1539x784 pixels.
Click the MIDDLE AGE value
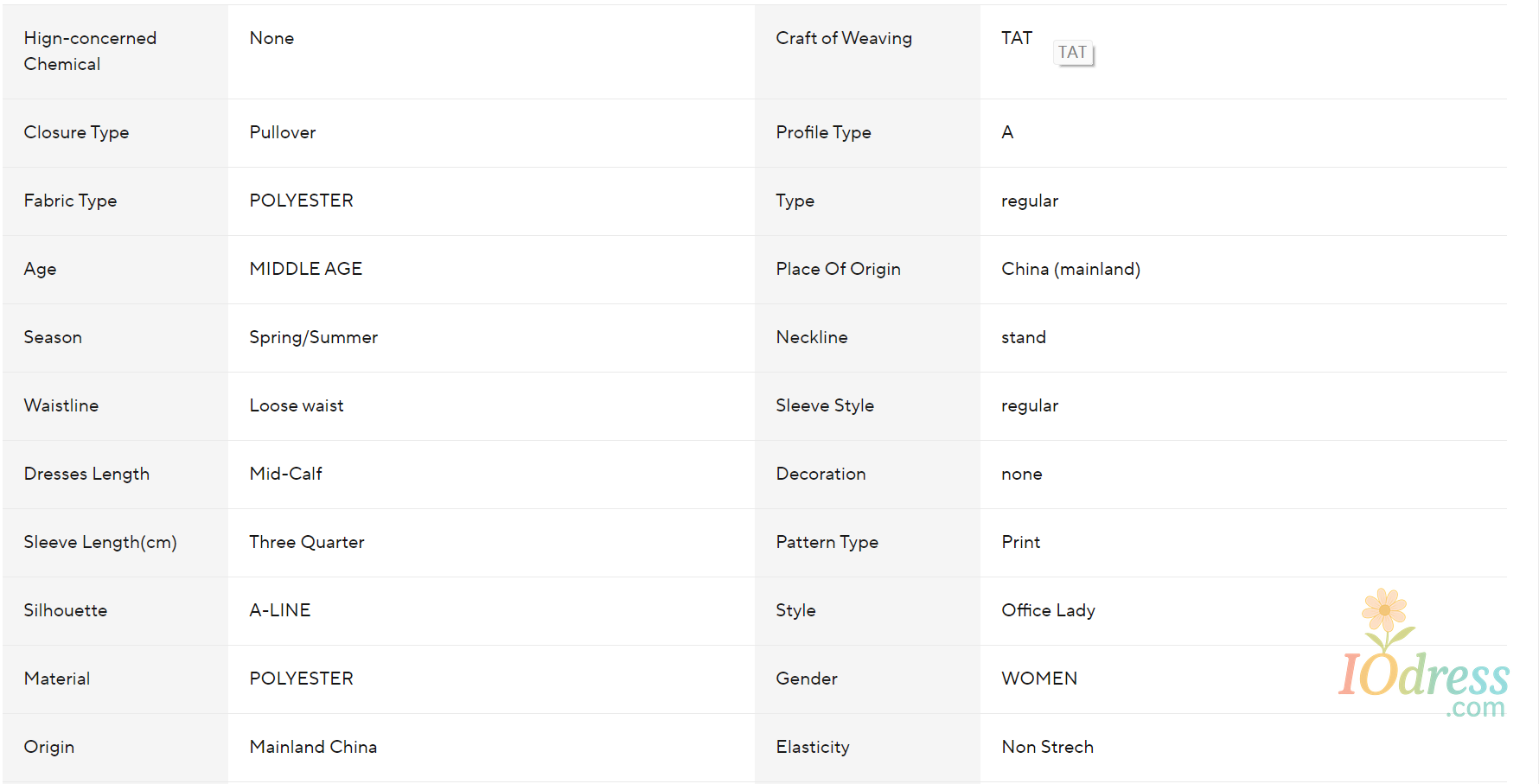[x=305, y=269]
